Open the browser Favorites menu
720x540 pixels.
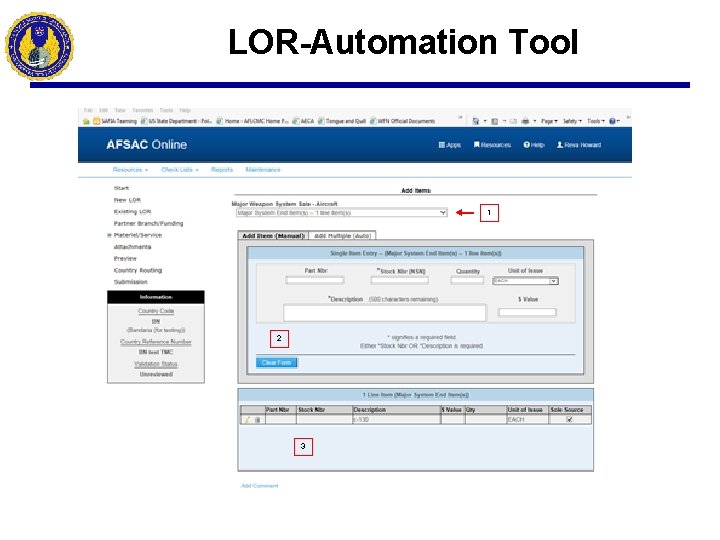[142, 110]
